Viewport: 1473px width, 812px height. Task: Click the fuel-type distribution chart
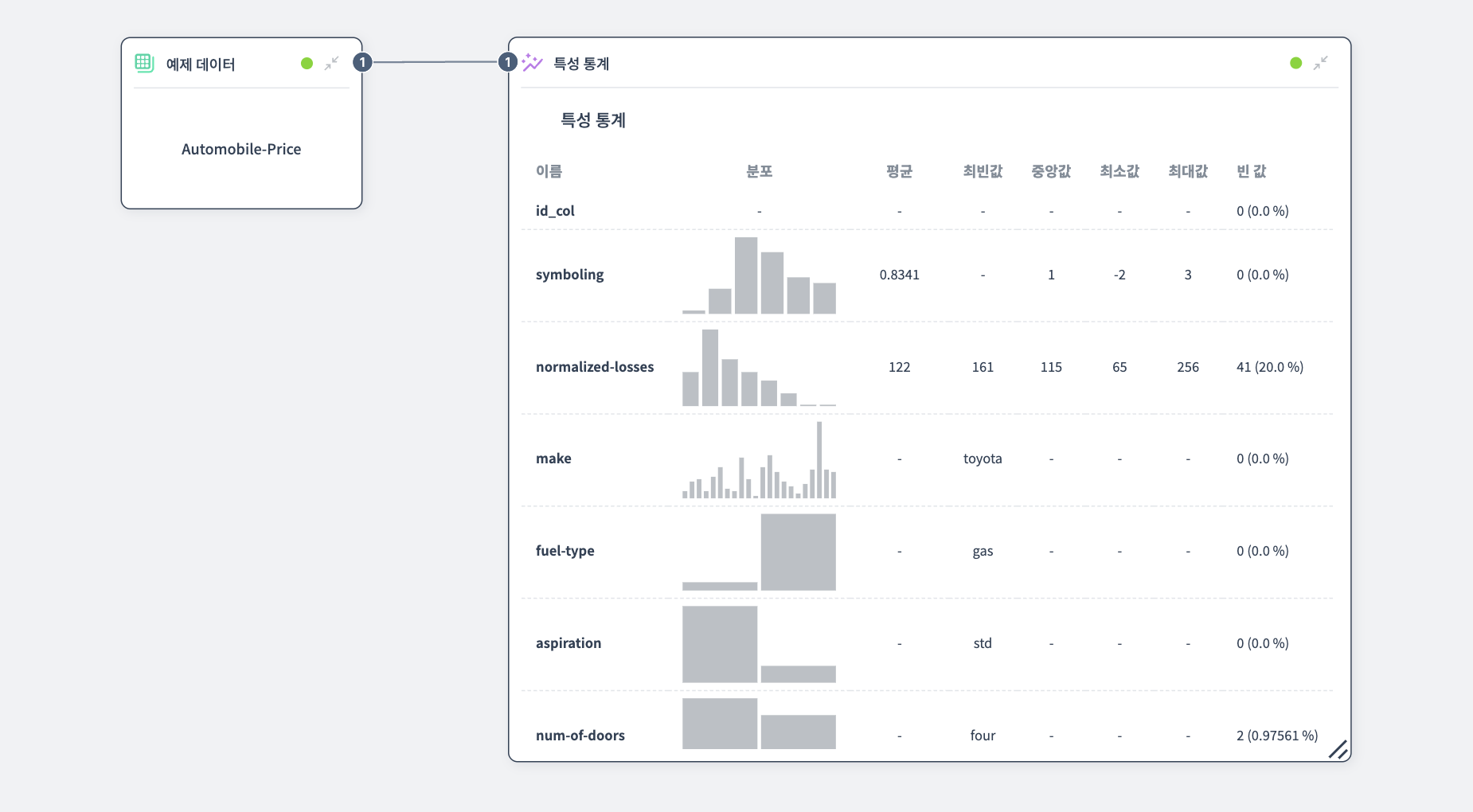tap(759, 552)
